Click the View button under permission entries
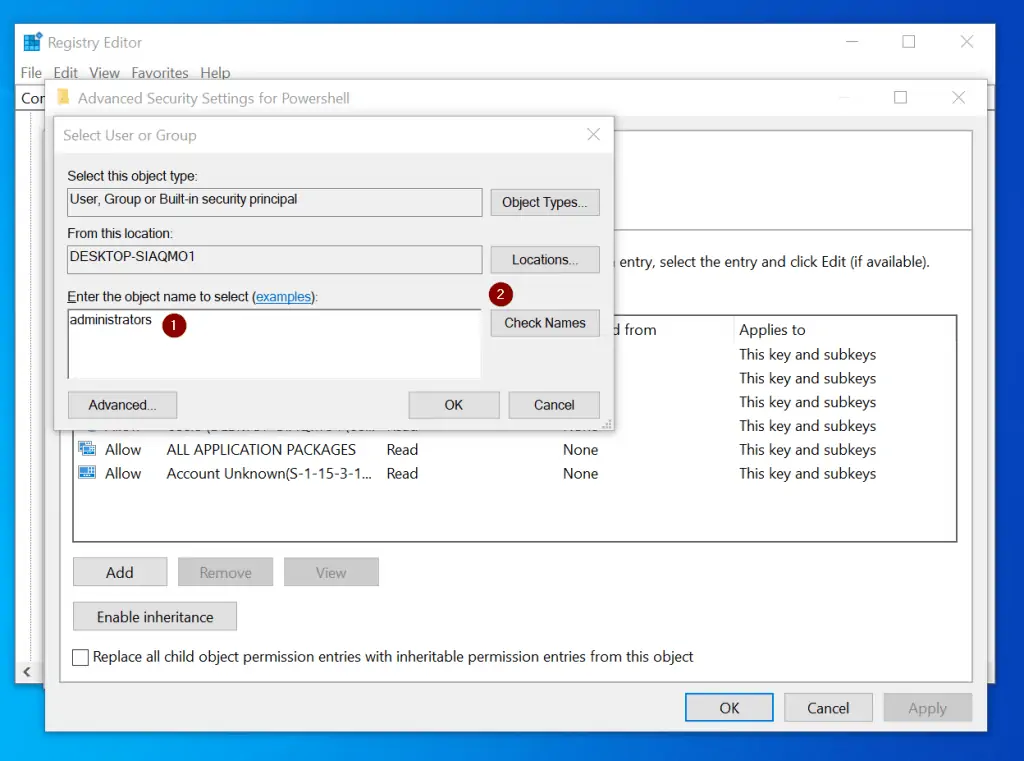Image resolution: width=1024 pixels, height=761 pixels. click(x=331, y=572)
